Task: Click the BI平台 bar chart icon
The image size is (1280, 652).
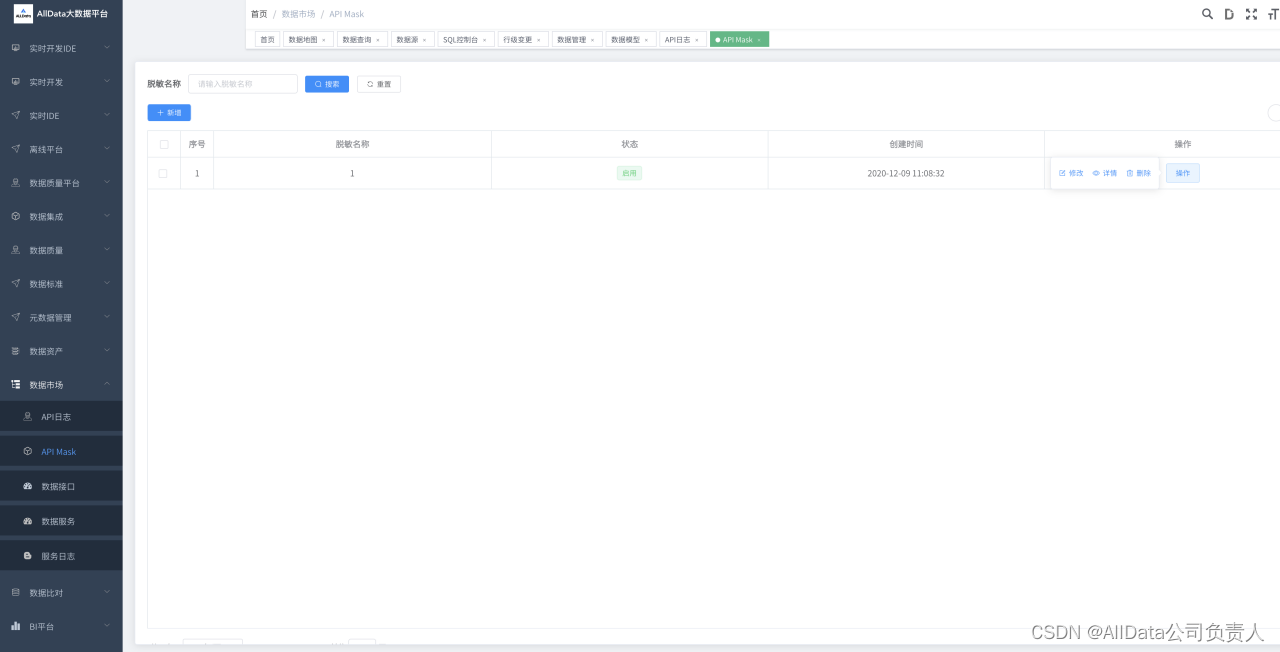Action: point(16,626)
